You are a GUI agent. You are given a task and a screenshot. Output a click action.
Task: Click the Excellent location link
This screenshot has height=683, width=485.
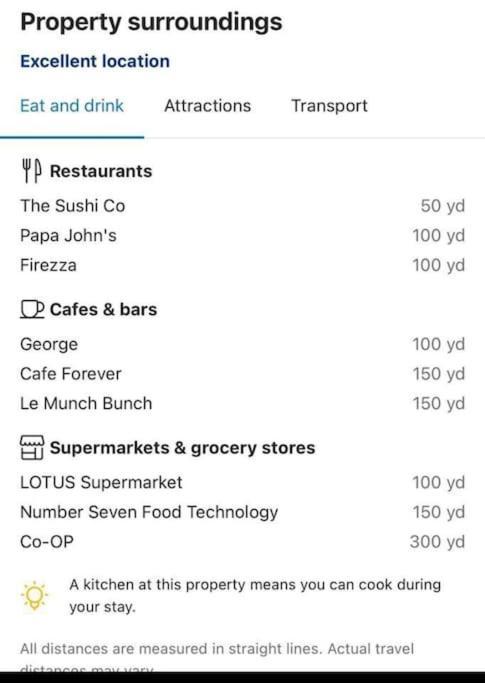[95, 61]
